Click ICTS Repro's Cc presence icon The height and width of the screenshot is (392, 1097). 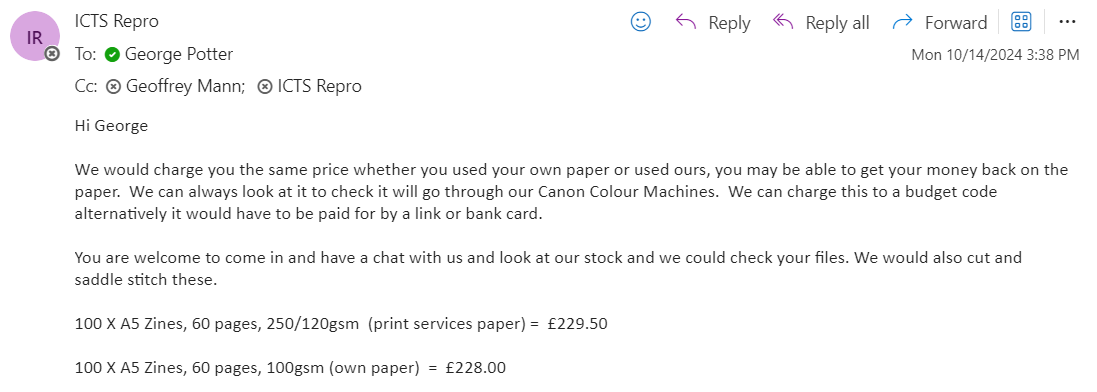(265, 87)
